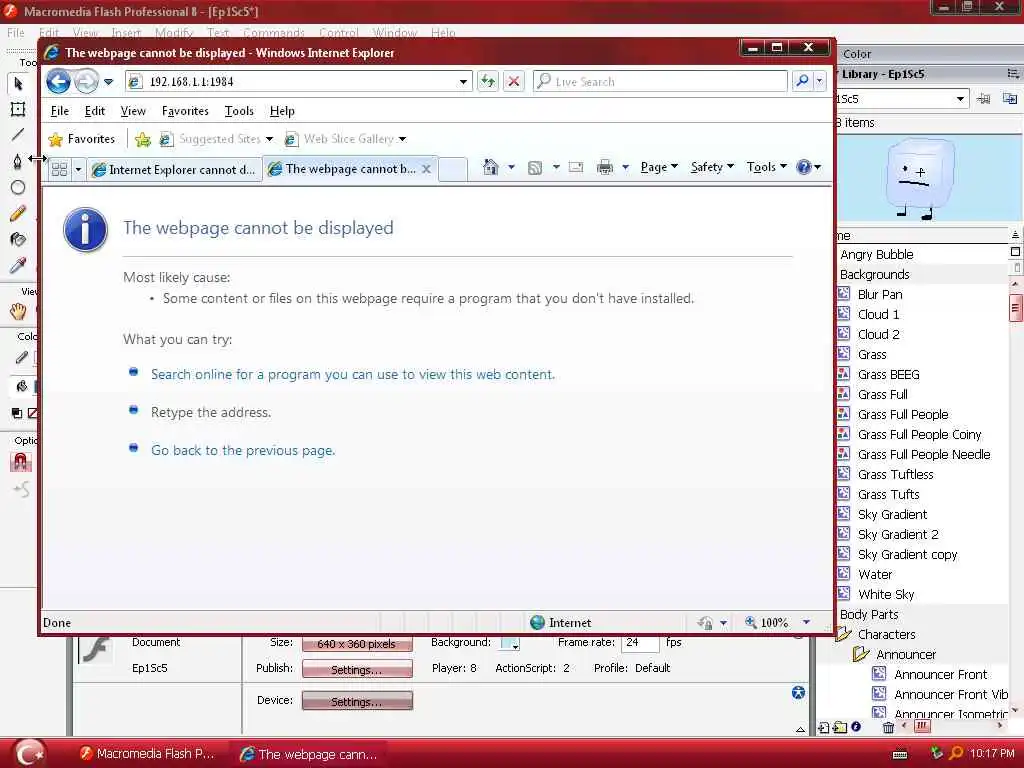The height and width of the screenshot is (768, 1024).
Task: Open the tab list dropdown arrow
Action: pos(78,170)
